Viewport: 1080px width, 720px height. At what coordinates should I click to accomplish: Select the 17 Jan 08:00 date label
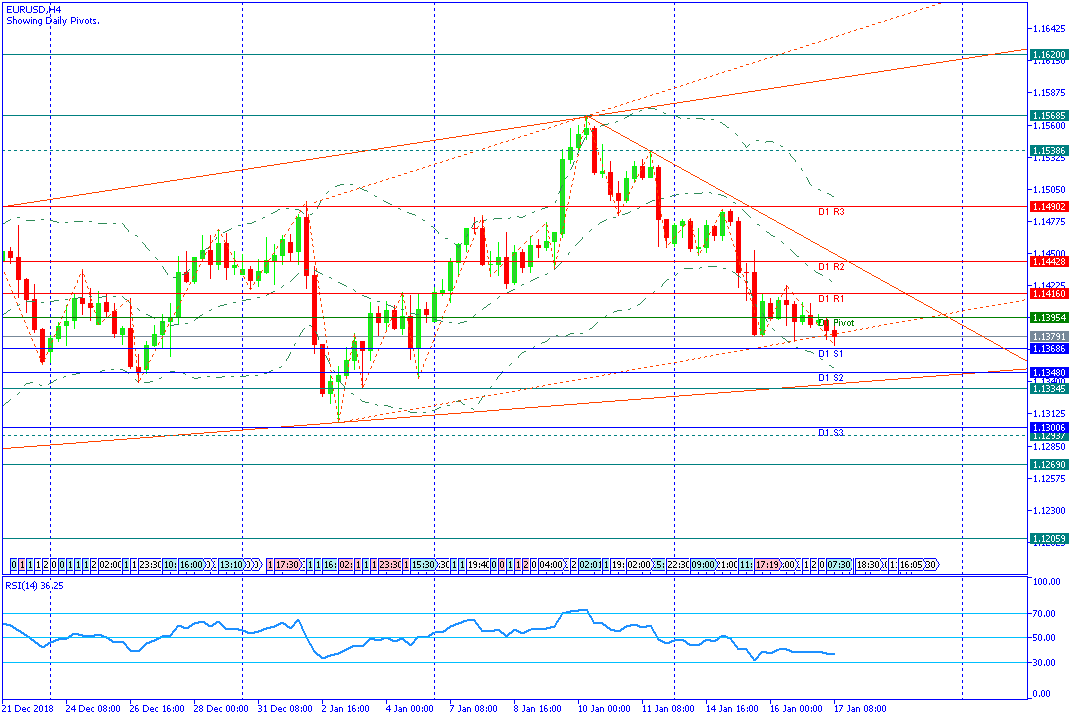[x=860, y=709]
